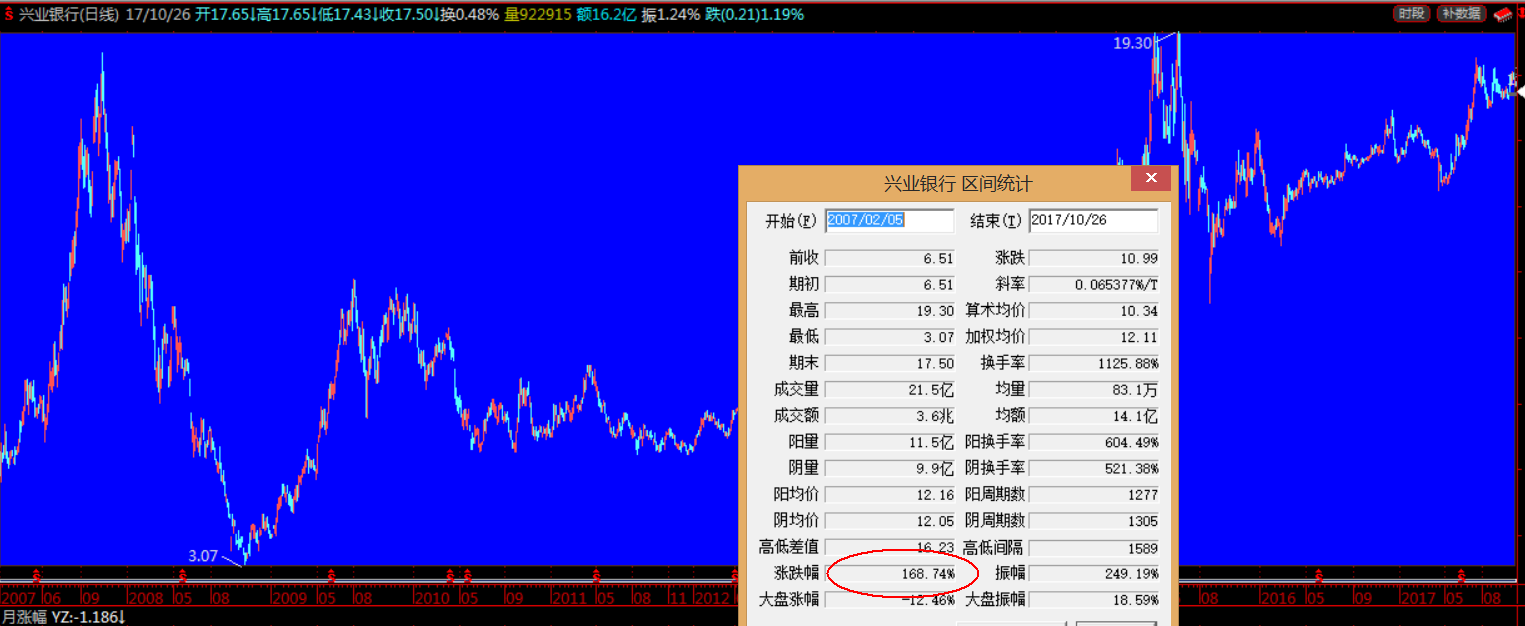Select the 均量 value 83.1万

[1094, 389]
